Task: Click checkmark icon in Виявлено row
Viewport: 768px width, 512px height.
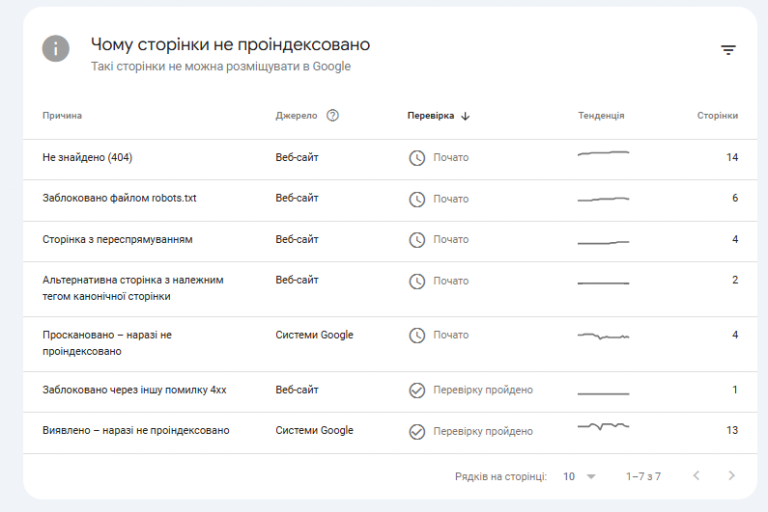Action: point(417,431)
